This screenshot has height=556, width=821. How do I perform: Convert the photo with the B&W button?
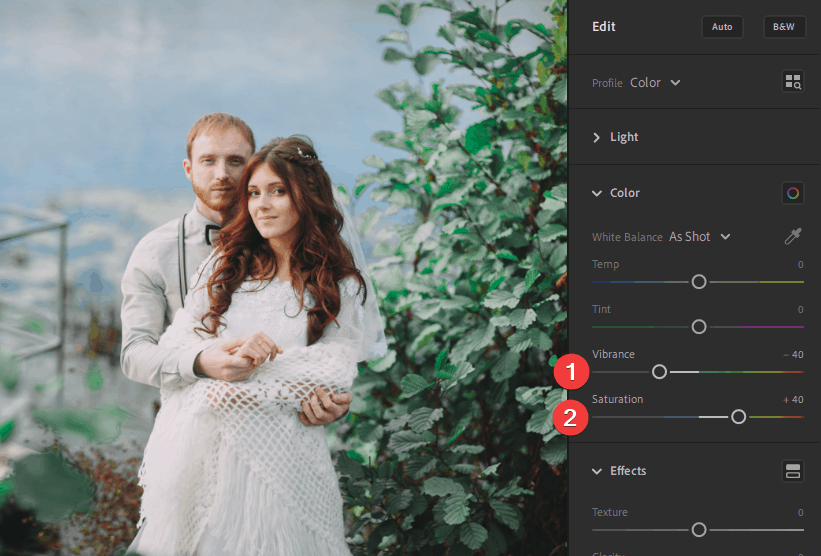[x=783, y=27]
